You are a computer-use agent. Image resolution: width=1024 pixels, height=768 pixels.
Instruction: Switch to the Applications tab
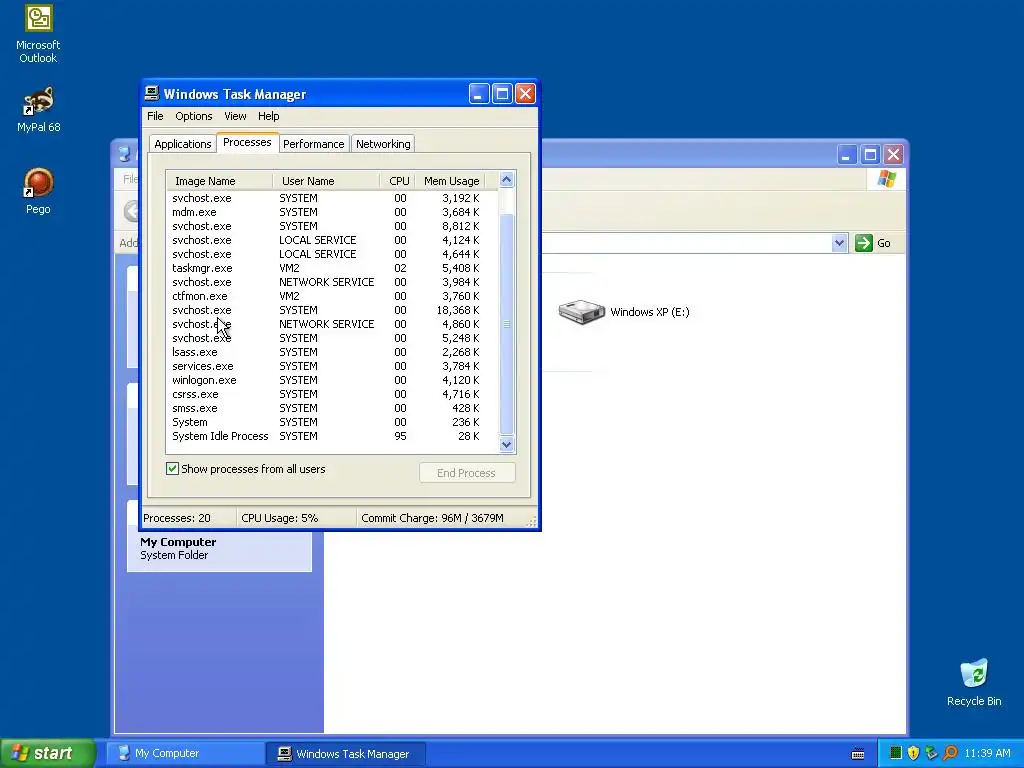coord(183,144)
